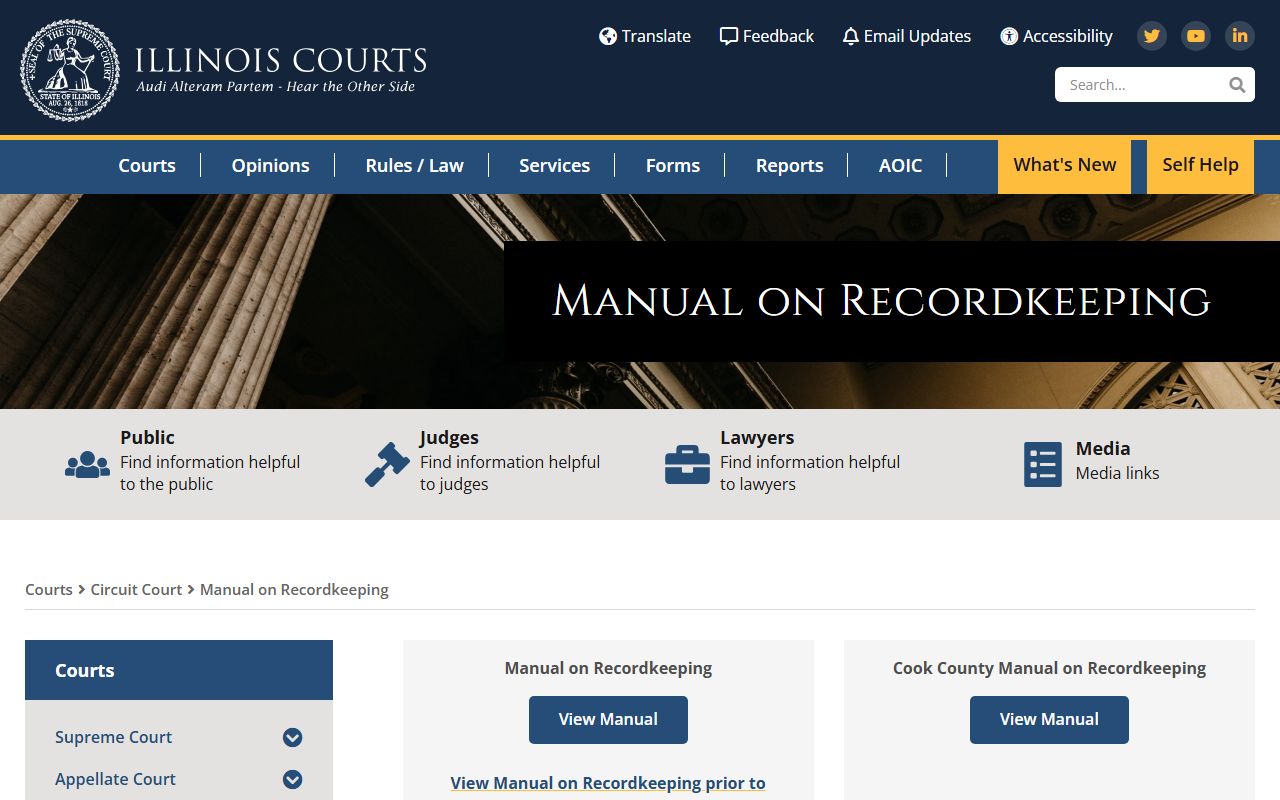Click the Lawyers heading link
Screen dimensions: 1280x800
(757, 438)
